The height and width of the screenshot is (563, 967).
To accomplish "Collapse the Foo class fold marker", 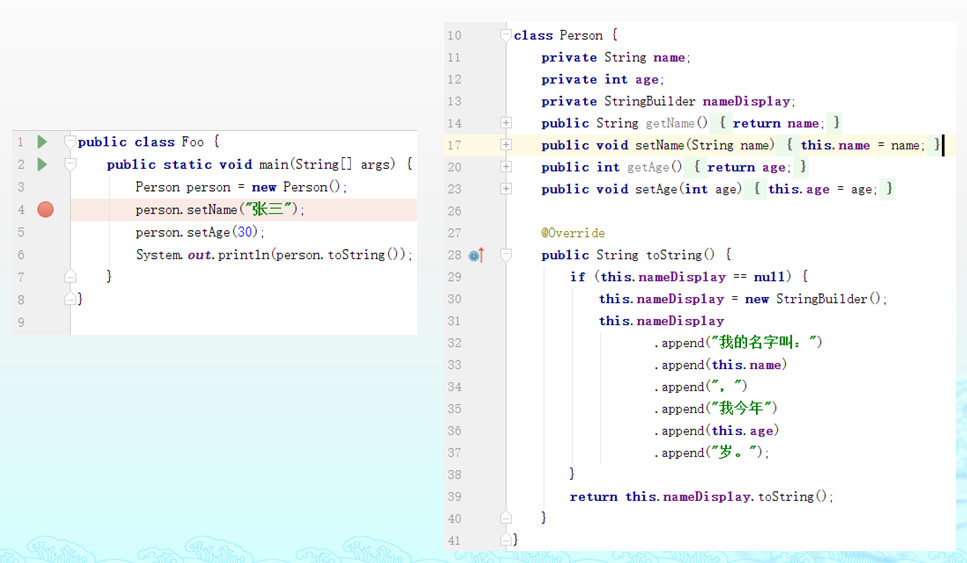I will point(70,142).
